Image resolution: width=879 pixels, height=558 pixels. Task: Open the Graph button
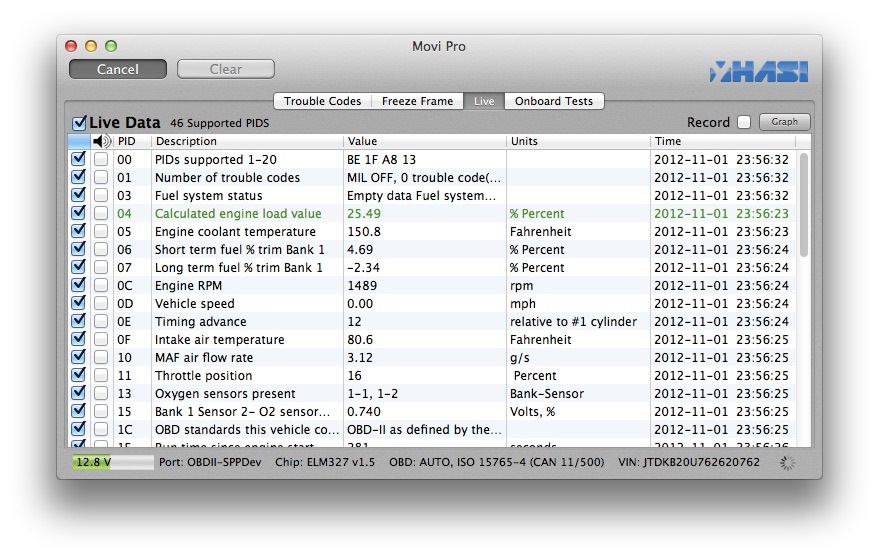(784, 122)
